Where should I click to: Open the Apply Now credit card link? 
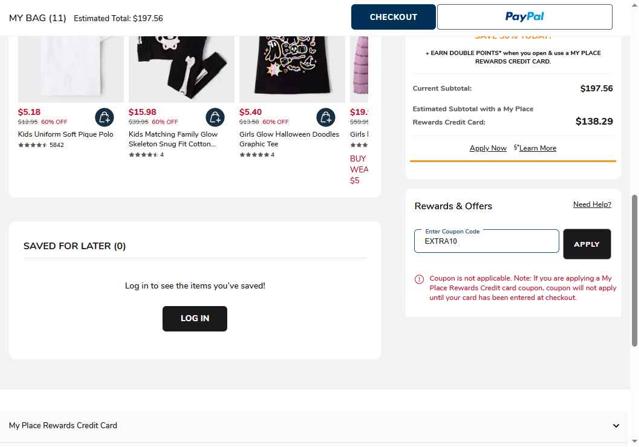coord(488,148)
